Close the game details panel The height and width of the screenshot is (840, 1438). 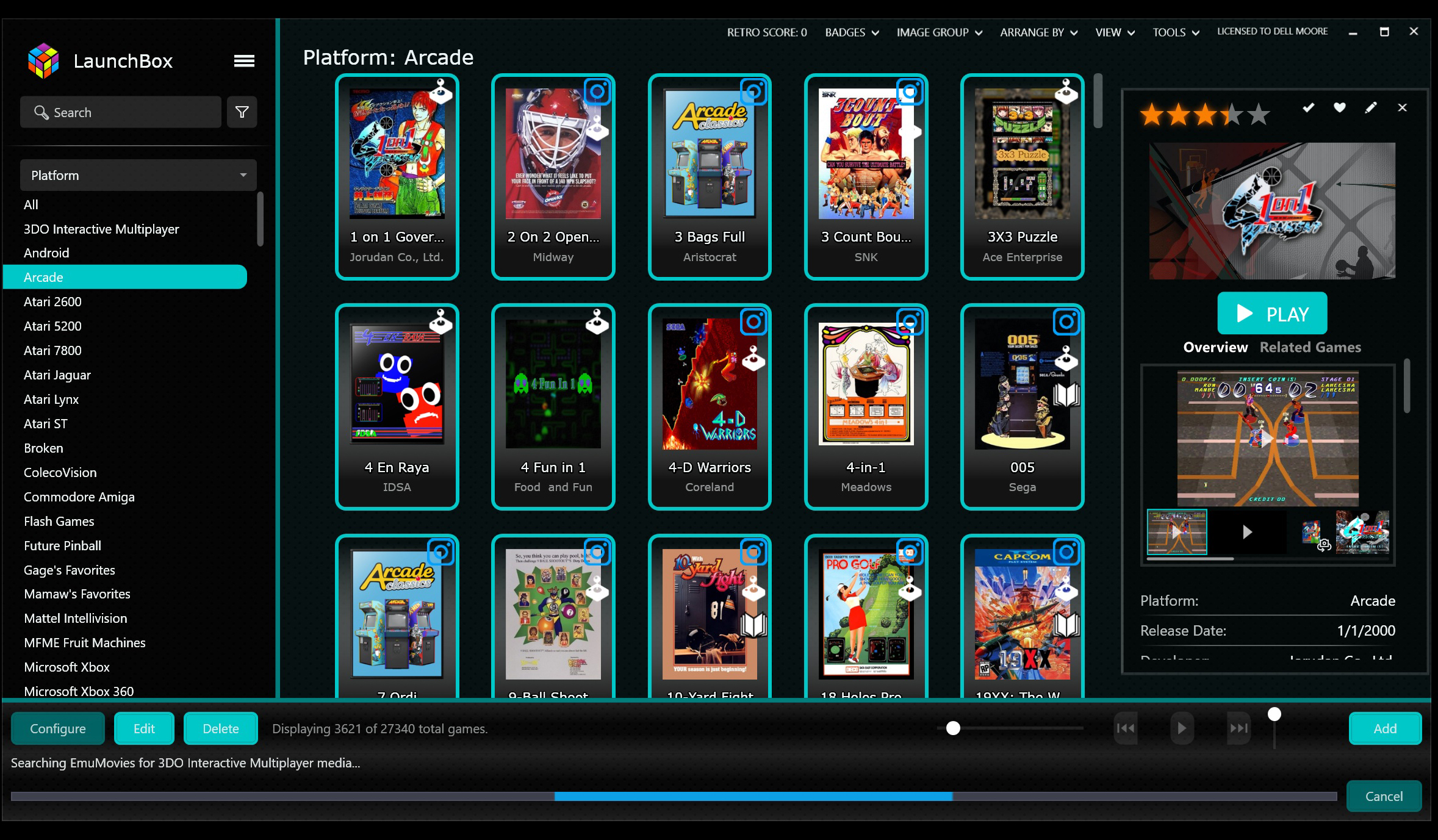pyautogui.click(x=1402, y=107)
